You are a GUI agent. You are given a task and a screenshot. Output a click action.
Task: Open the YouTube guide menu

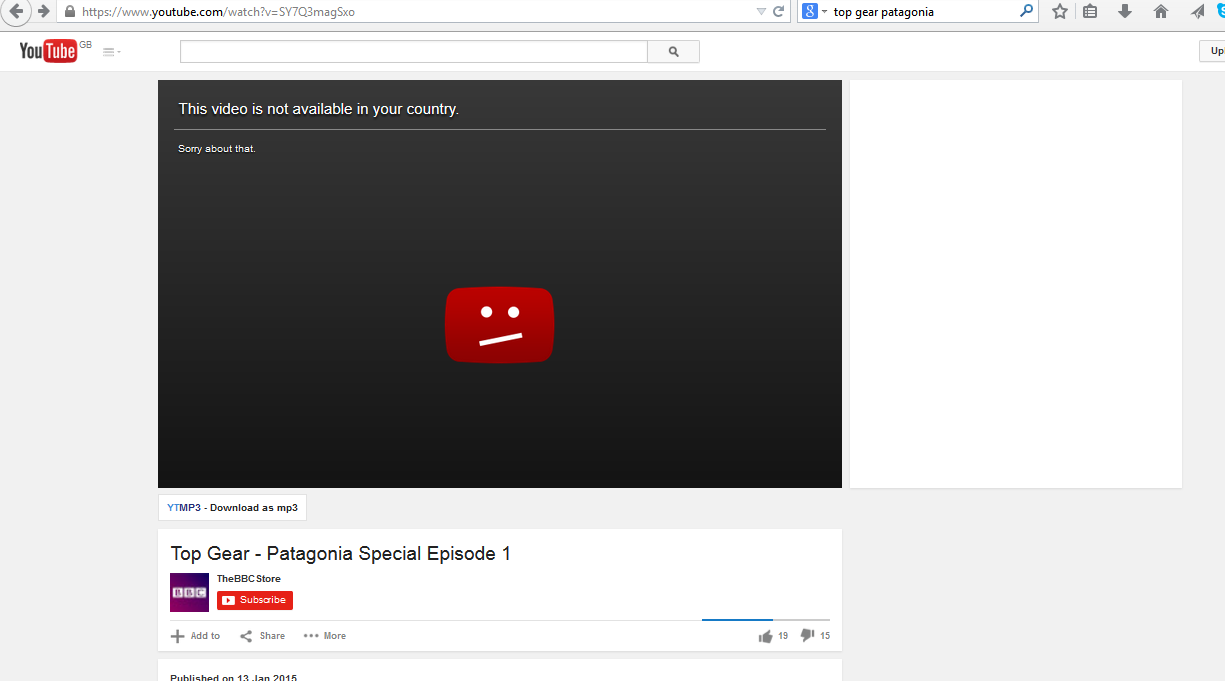[x=111, y=52]
